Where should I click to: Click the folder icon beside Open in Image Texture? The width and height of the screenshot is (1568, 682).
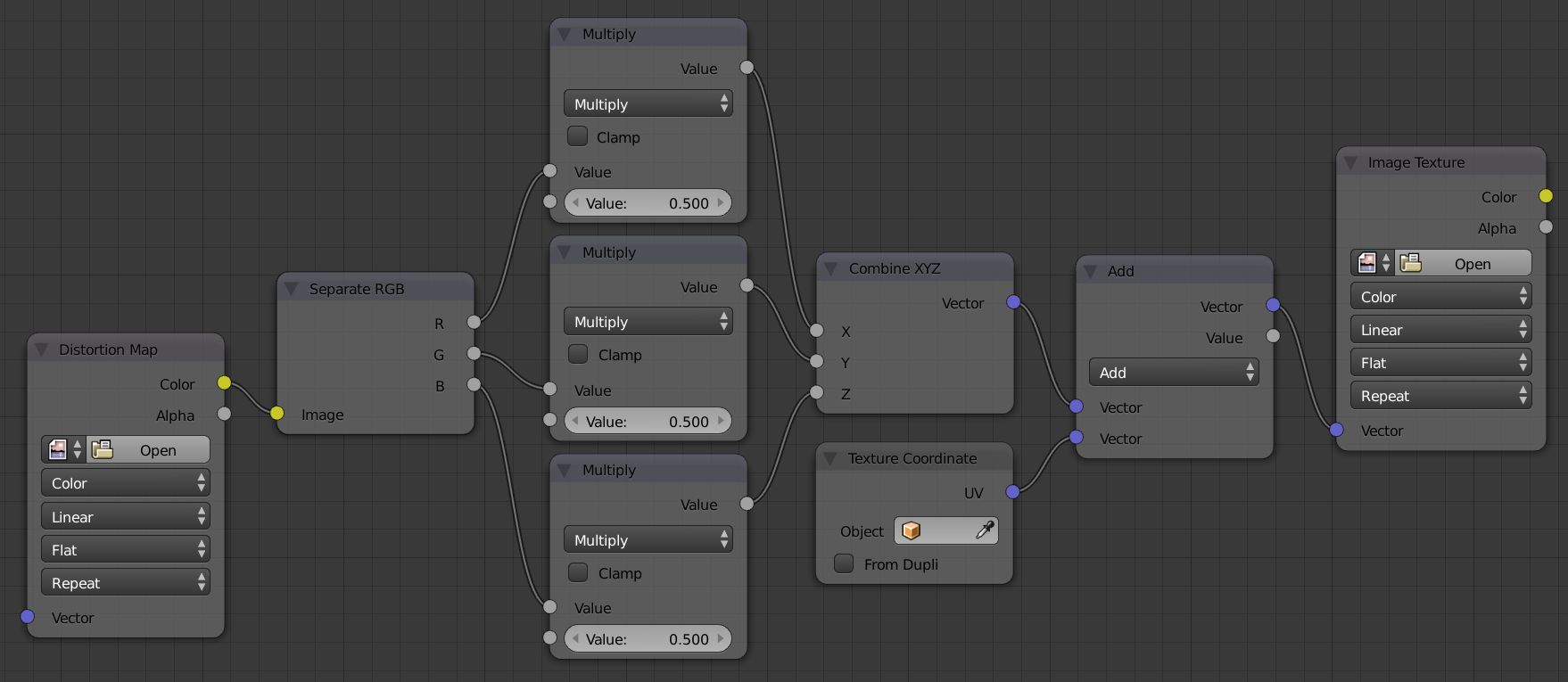click(1411, 262)
